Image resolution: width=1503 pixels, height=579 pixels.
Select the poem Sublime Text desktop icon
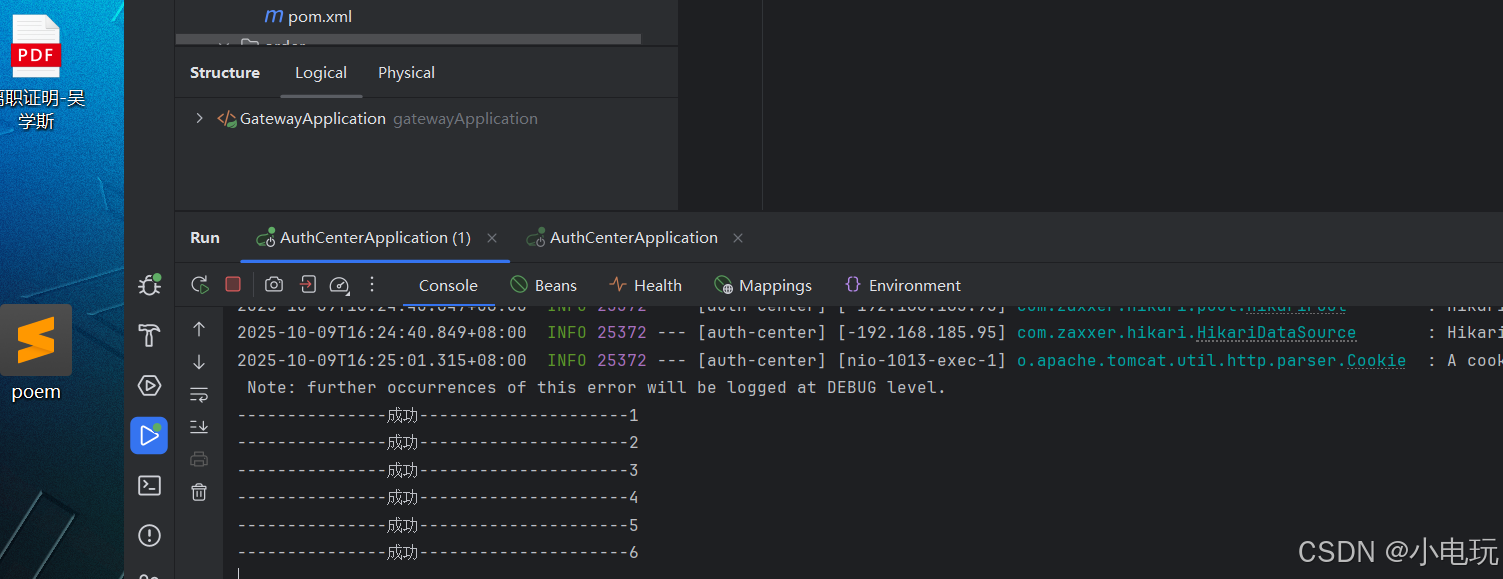[x=36, y=354]
